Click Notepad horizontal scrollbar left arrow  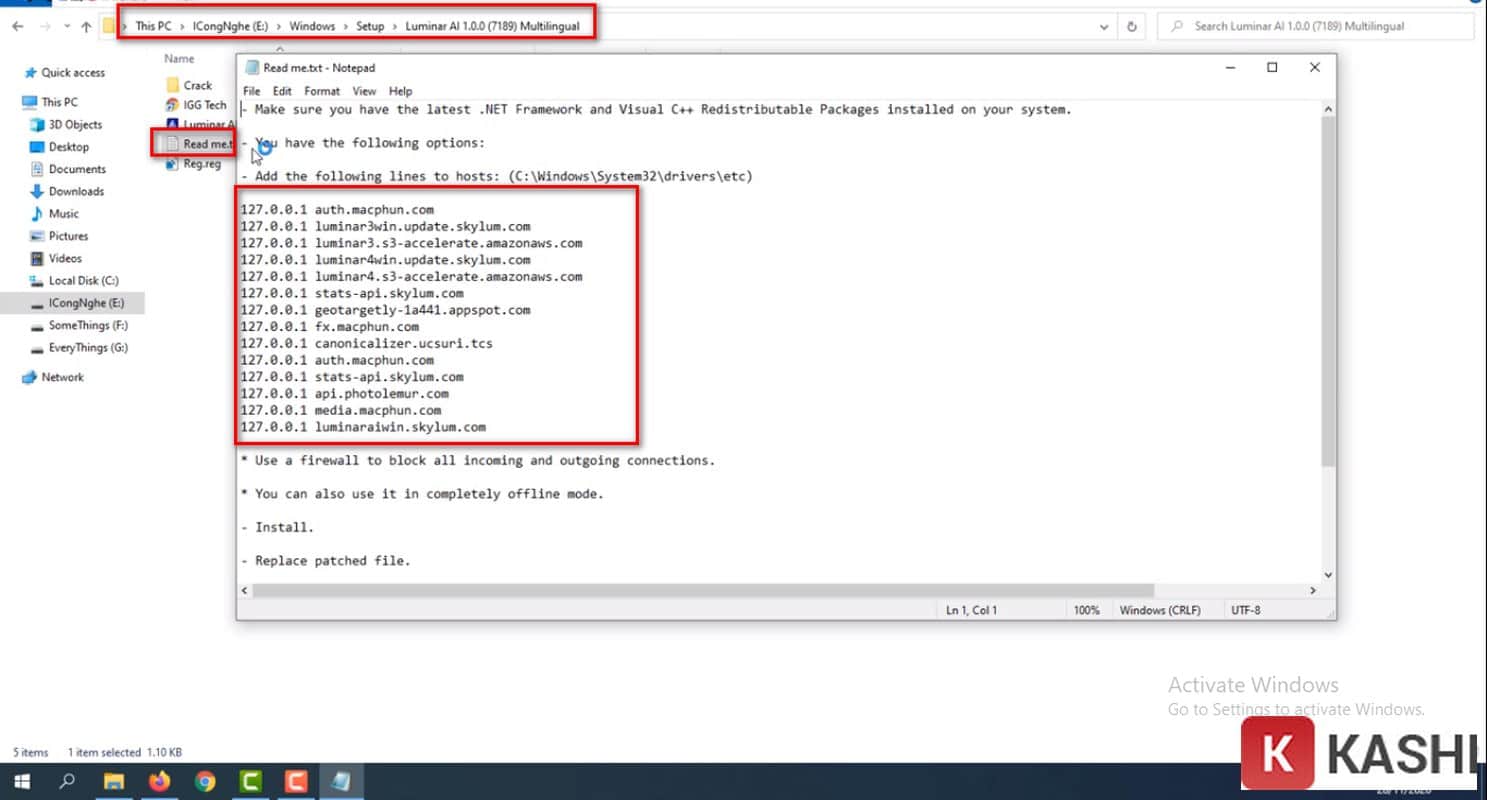point(245,591)
